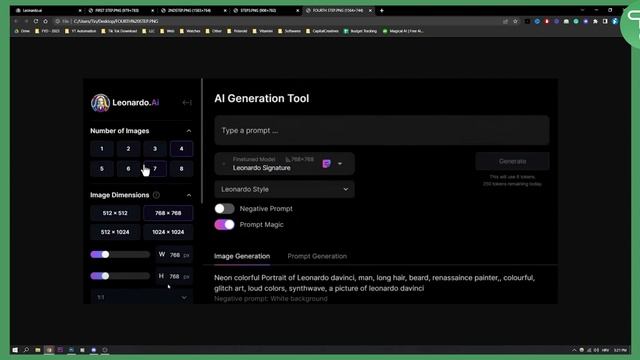Switch to the 2NDSTEP.PNG browser tab
Viewport: 640px width, 360px height.
point(193,11)
